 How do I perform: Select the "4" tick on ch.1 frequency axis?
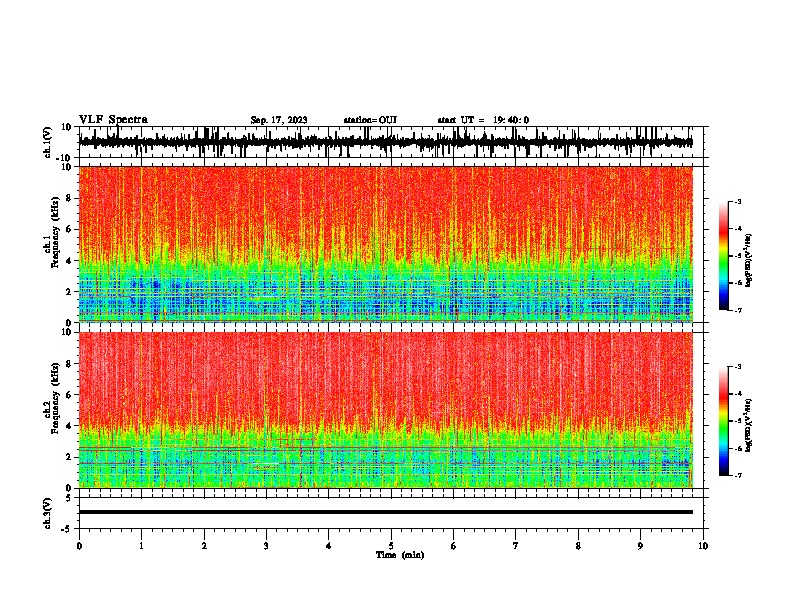click(69, 261)
